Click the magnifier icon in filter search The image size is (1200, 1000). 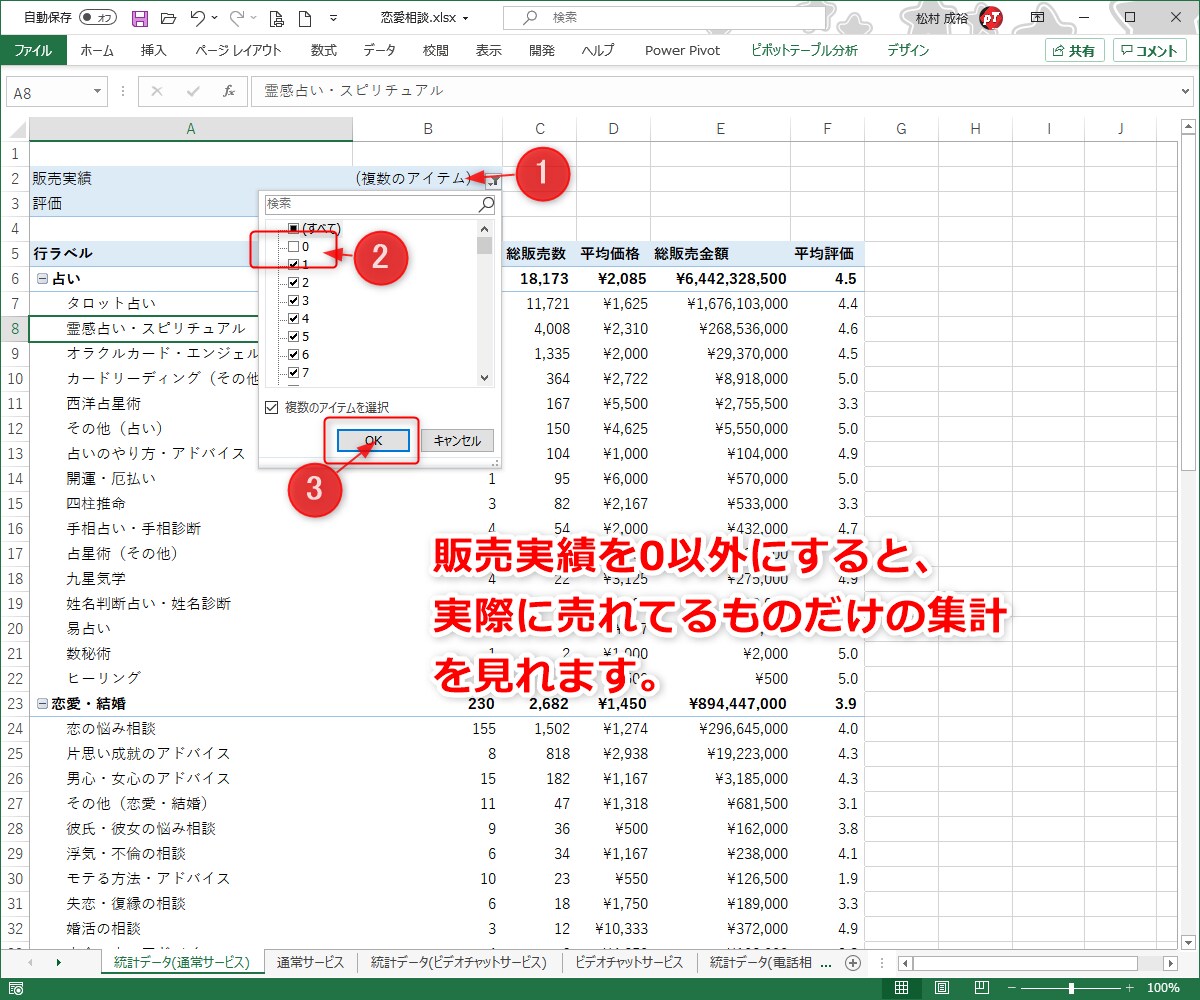point(486,204)
